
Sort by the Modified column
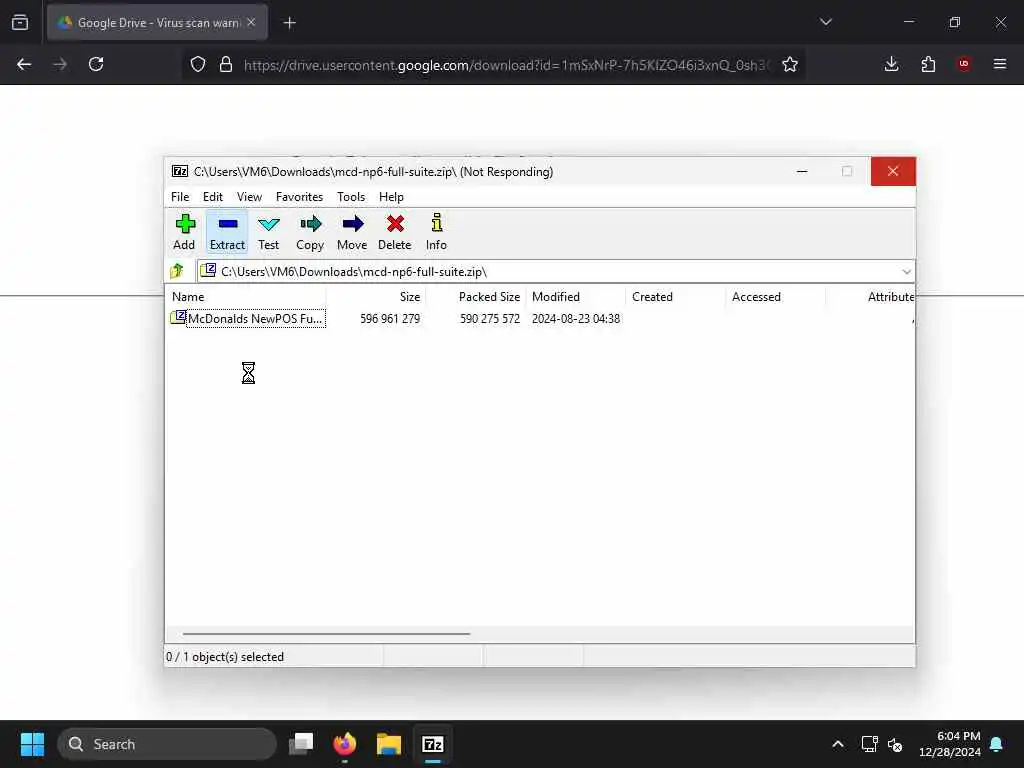pyautogui.click(x=575, y=296)
